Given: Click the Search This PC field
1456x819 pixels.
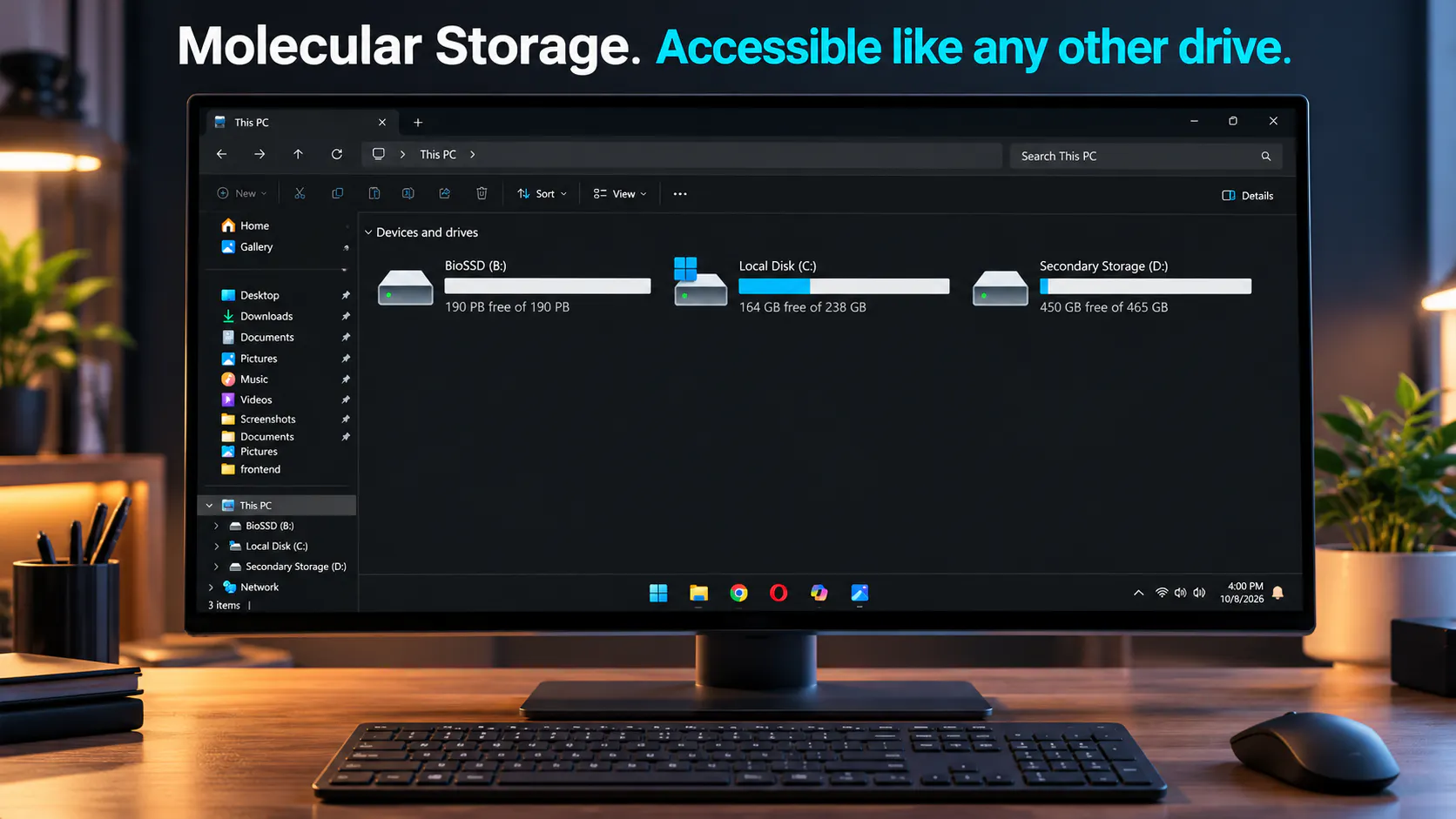Looking at the screenshot, I should pyautogui.click(x=1145, y=156).
